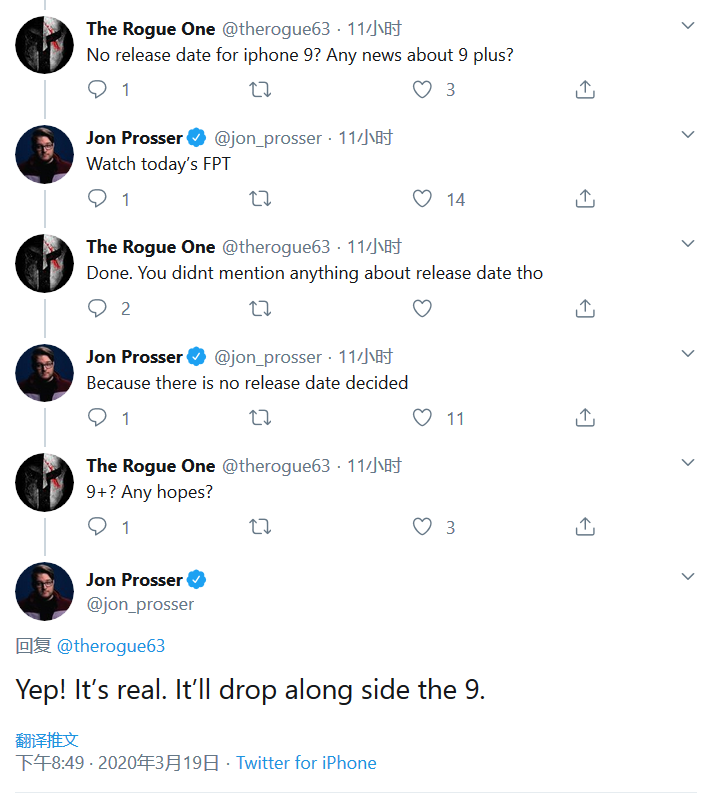Retweet the "9+? Any hopes?" tweet
This screenshot has width=712, height=794.
260,527
